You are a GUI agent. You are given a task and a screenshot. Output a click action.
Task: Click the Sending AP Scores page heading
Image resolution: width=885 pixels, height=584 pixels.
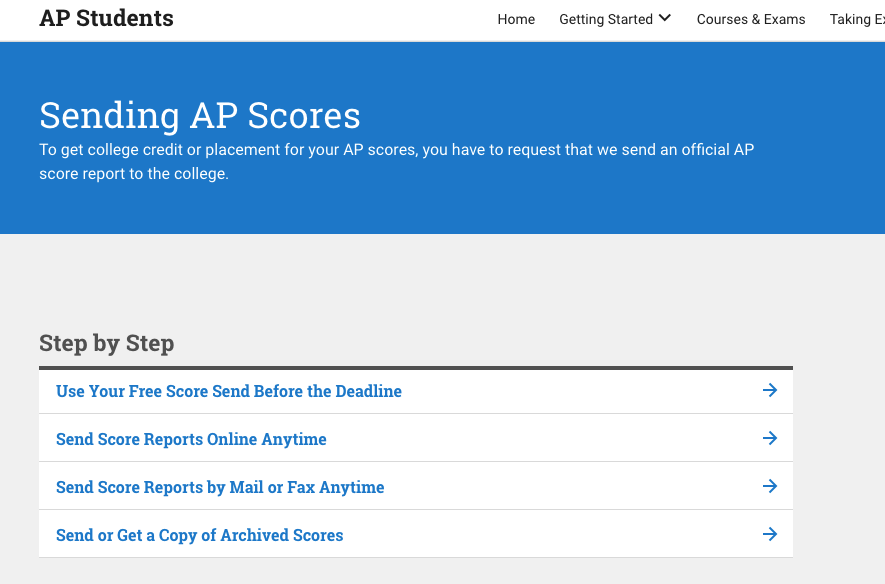pyautogui.click(x=200, y=115)
